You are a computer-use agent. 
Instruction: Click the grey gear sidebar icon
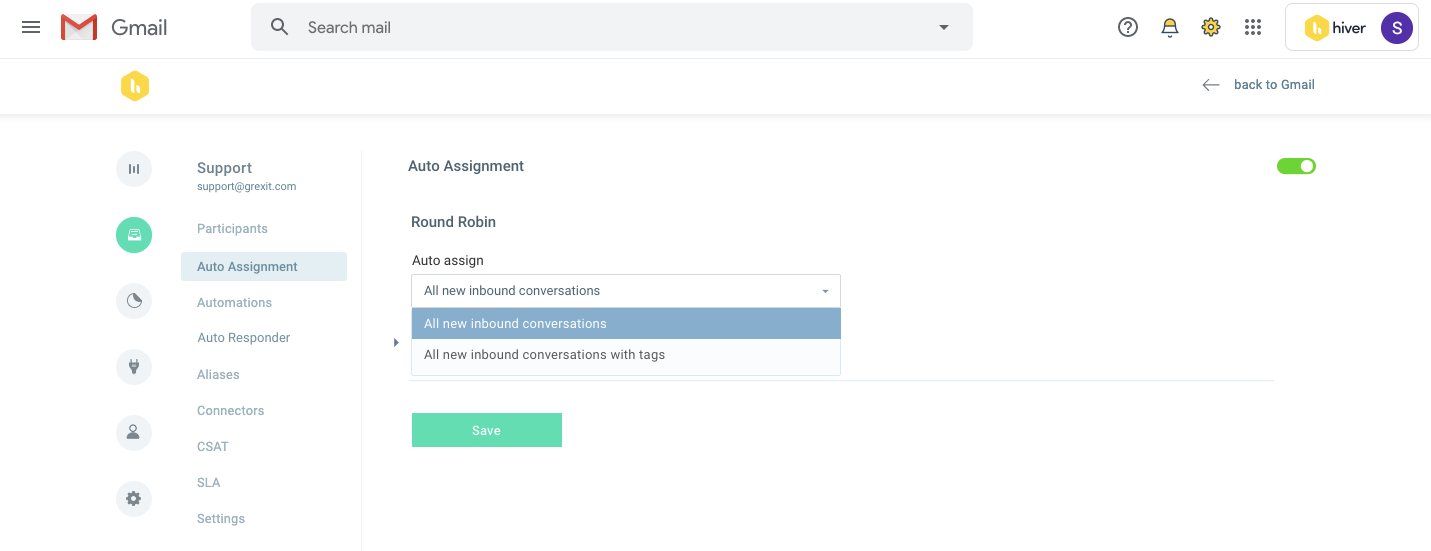[x=134, y=499]
